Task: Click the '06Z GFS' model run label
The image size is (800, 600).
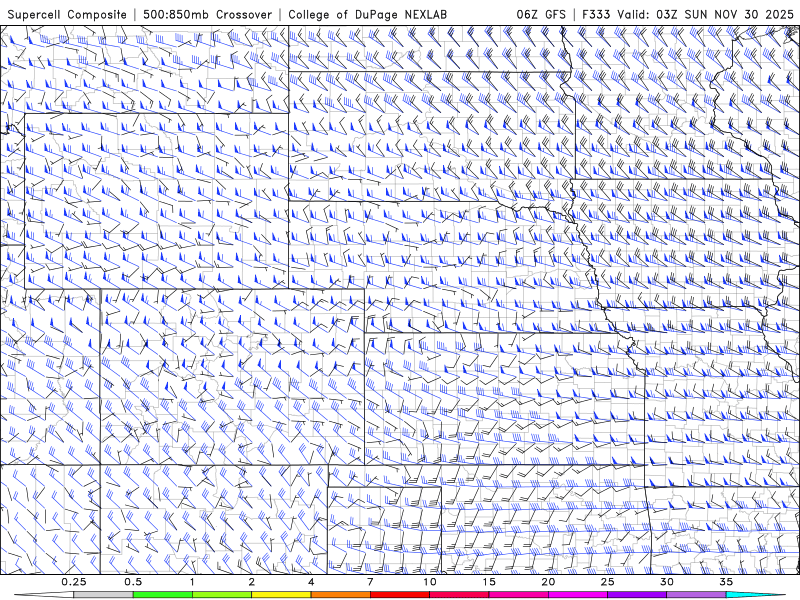Action: click(541, 14)
